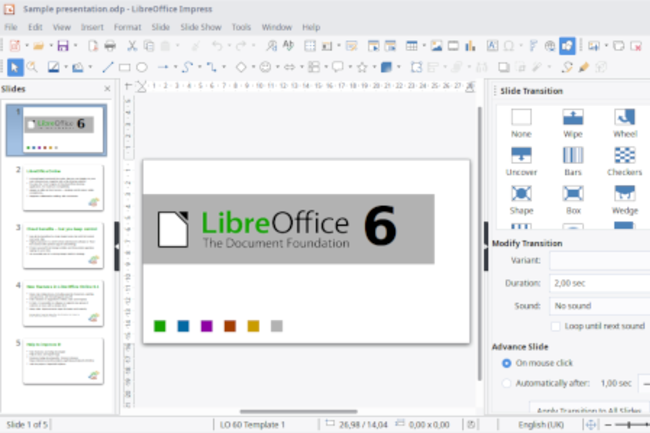Expand Curves and Polygons dropdown arrow
Viewport: 650px width, 433px height.
pyautogui.click(x=199, y=67)
